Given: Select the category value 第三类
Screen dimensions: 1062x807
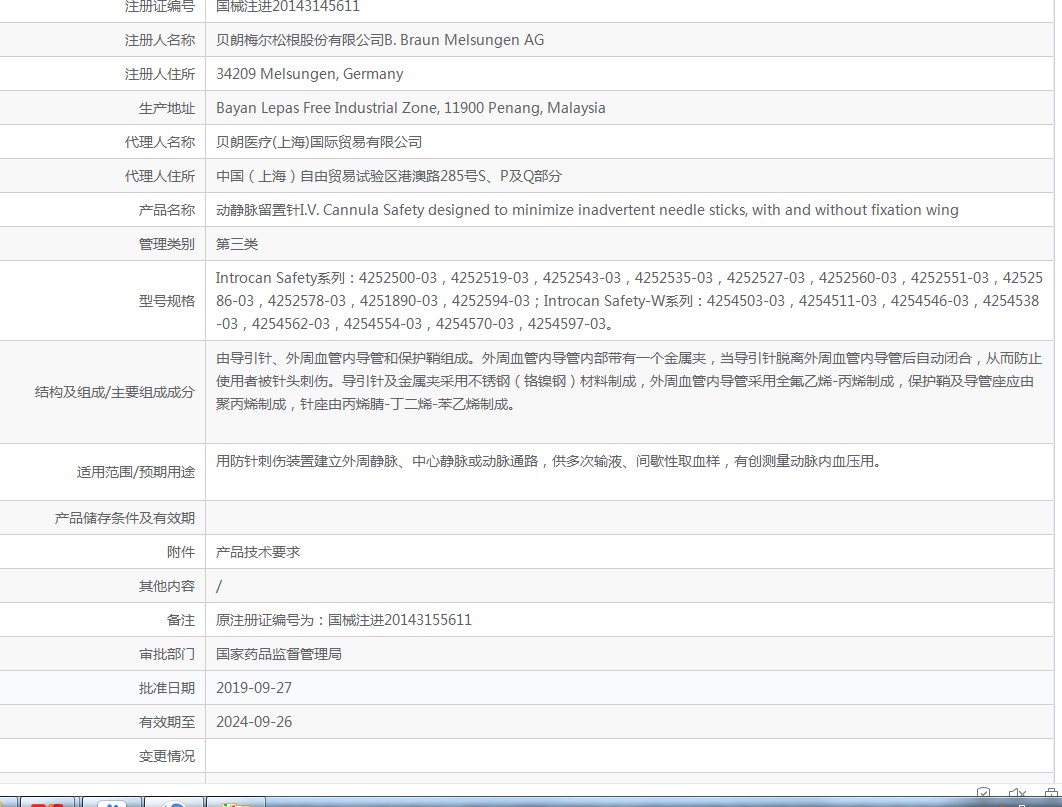Looking at the screenshot, I should 236,244.
